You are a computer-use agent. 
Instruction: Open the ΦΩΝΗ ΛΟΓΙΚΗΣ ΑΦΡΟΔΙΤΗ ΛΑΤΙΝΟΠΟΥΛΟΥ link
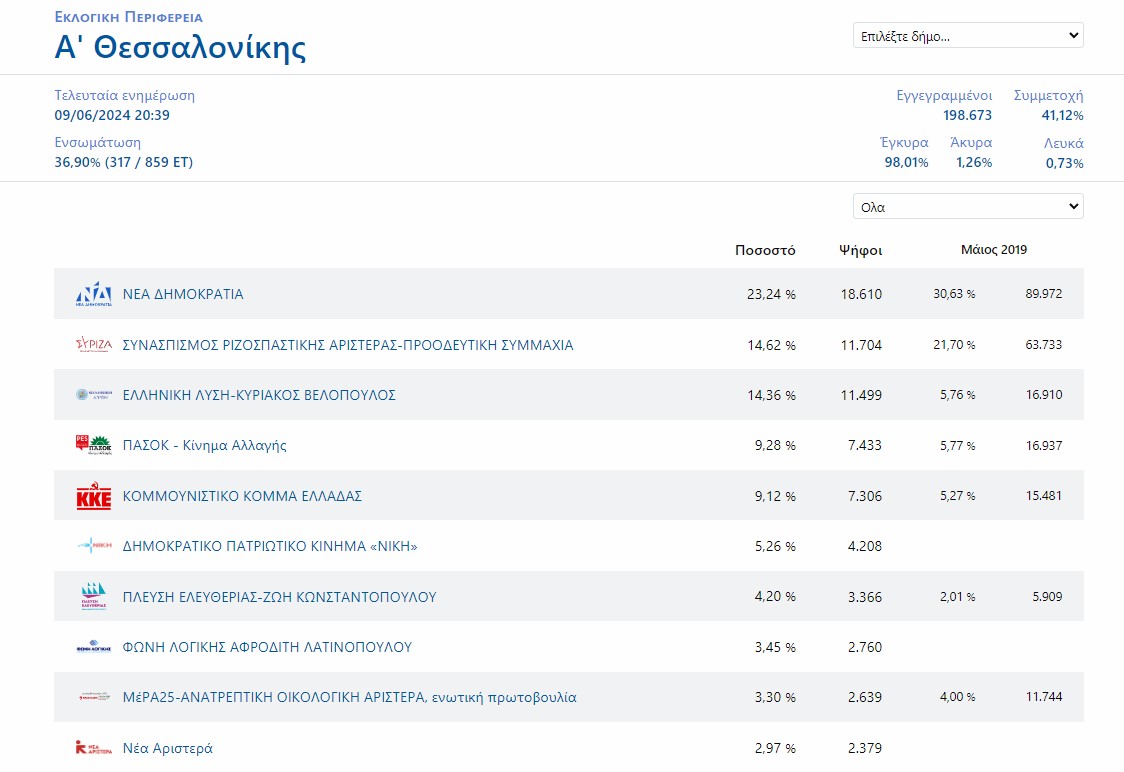267,647
